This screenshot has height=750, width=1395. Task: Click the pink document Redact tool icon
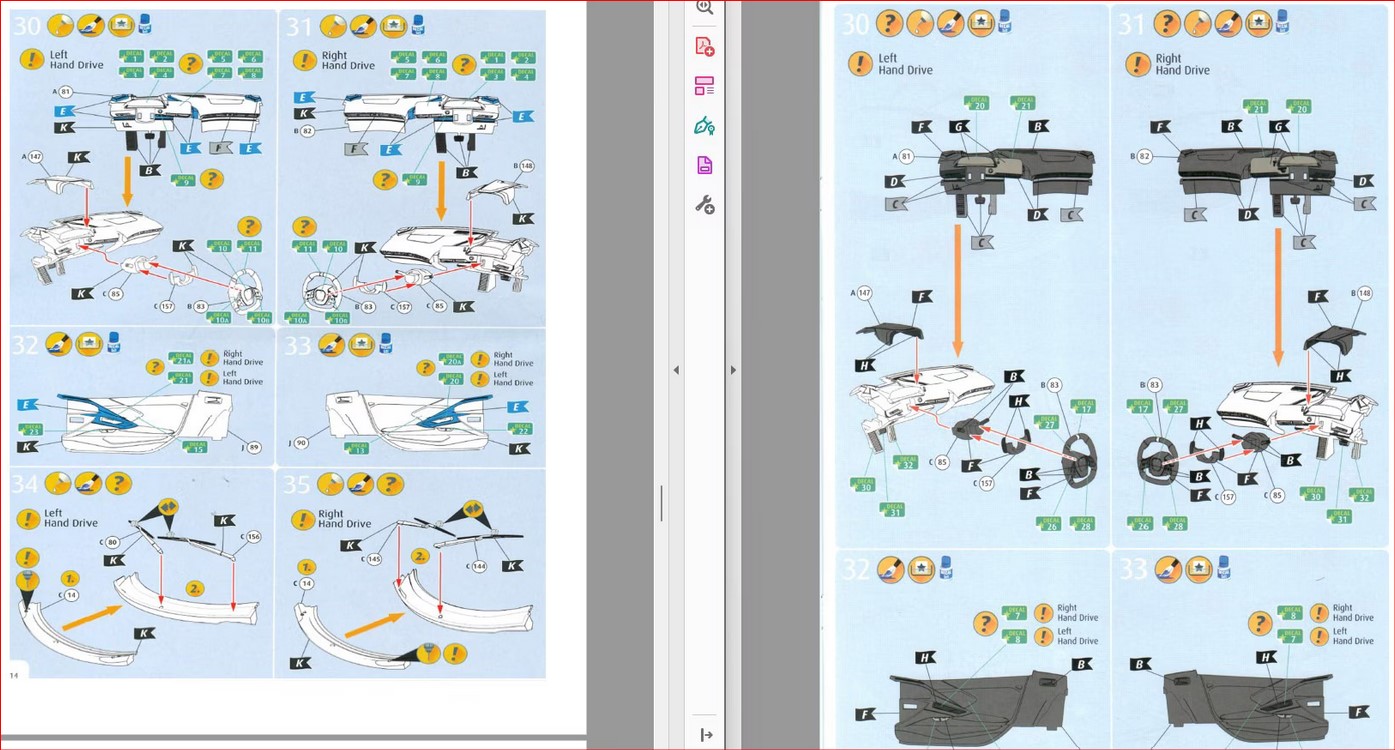705,165
